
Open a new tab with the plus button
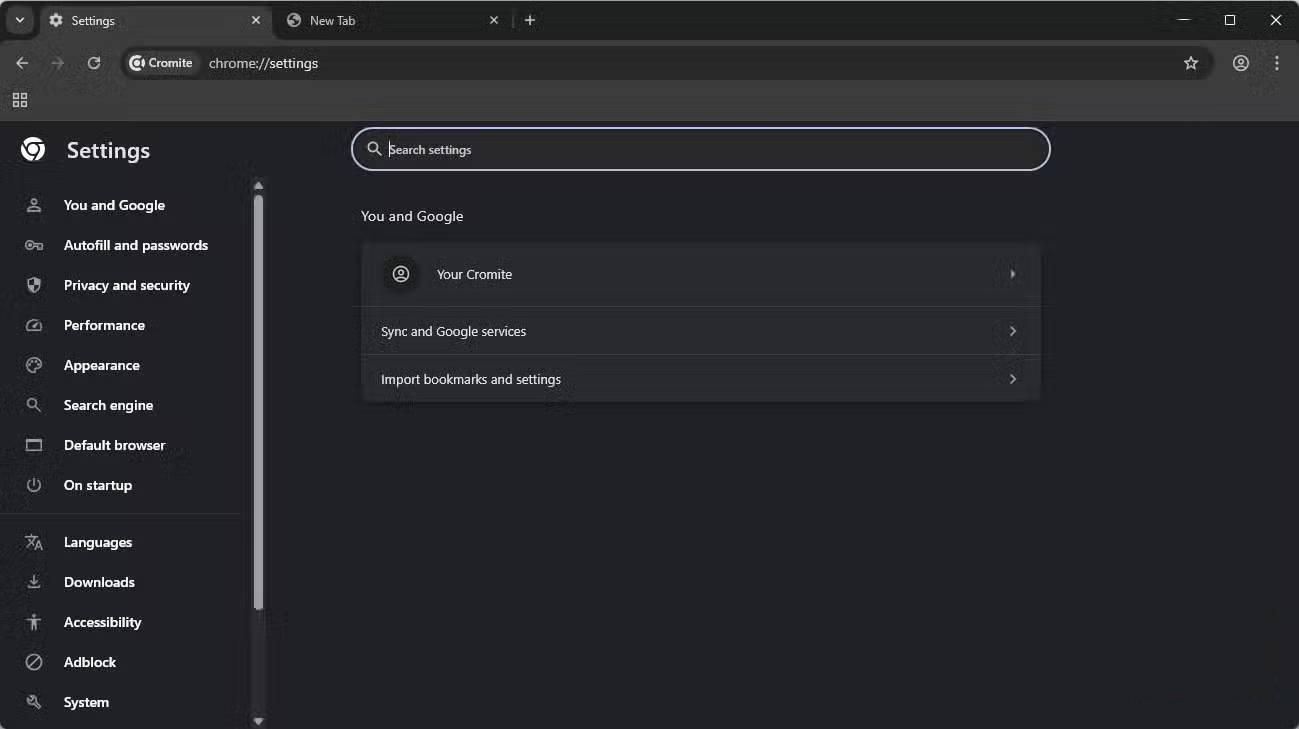coord(530,20)
